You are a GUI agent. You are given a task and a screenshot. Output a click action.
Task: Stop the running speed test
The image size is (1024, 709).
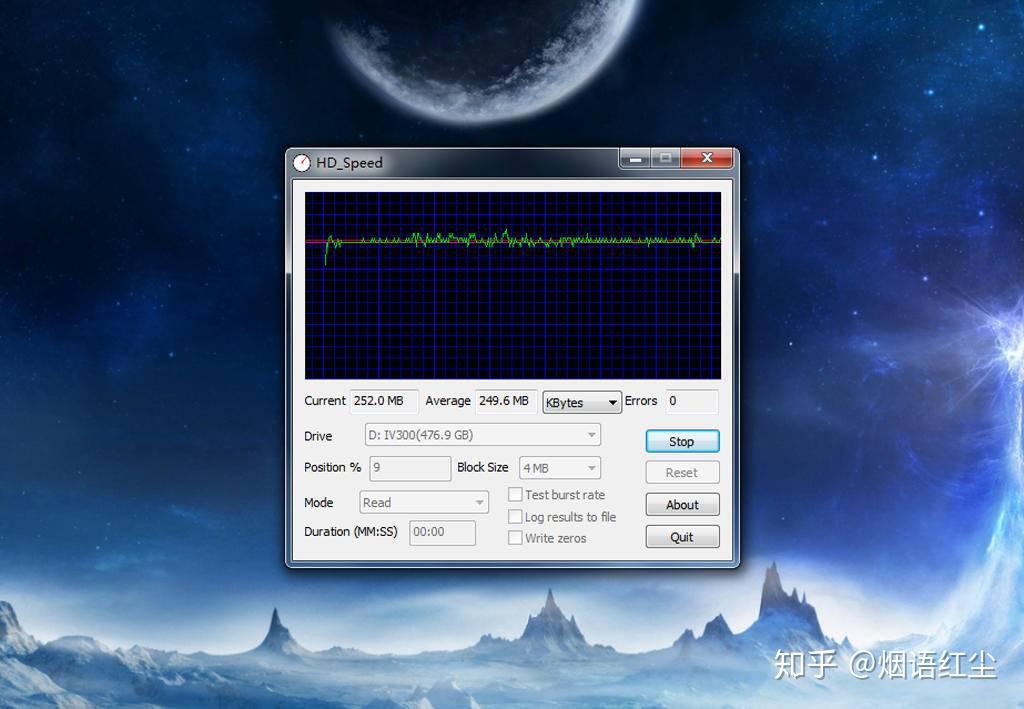[x=682, y=441]
